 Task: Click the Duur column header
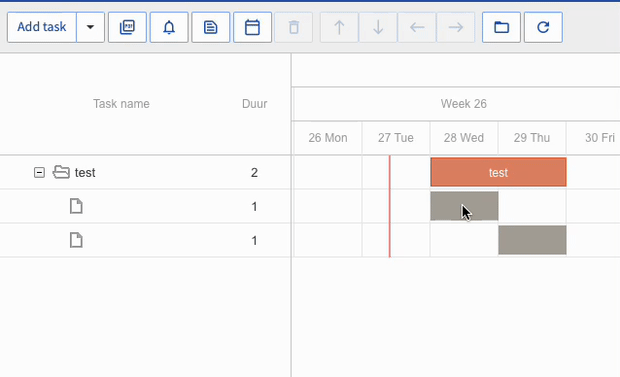coord(255,104)
